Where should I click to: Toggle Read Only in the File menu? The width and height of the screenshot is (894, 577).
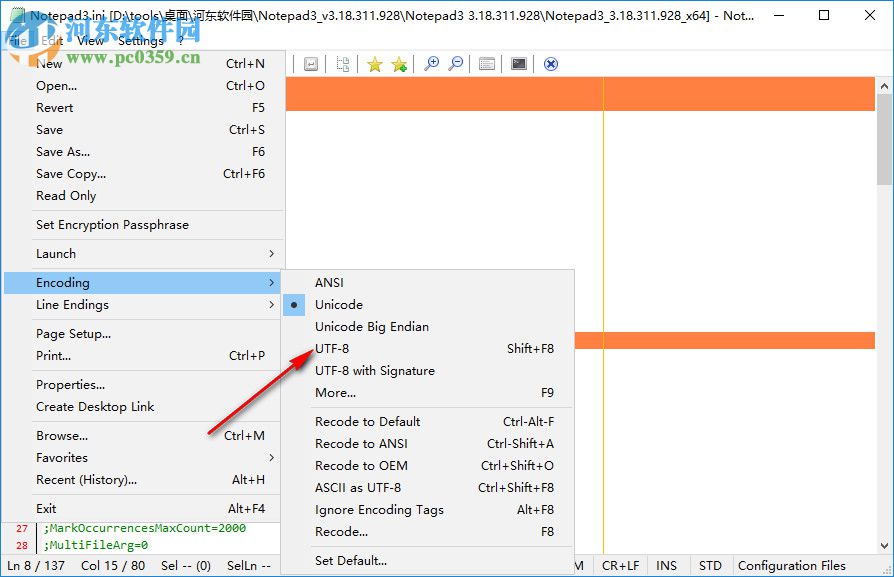[x=142, y=196]
